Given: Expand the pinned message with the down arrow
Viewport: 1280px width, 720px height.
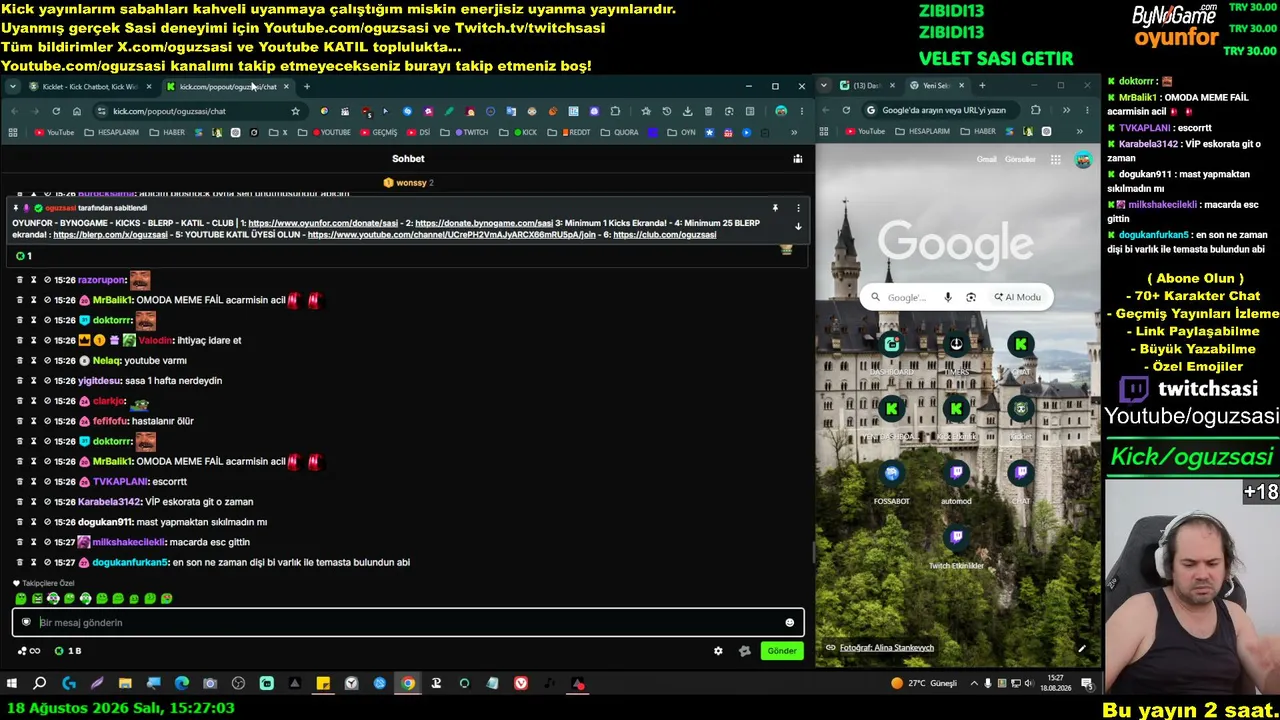Looking at the screenshot, I should tap(798, 227).
